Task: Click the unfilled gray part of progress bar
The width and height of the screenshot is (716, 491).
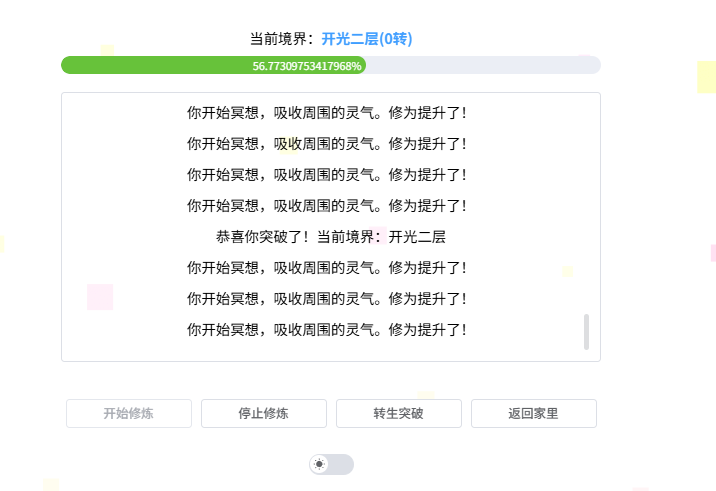Action: point(482,65)
